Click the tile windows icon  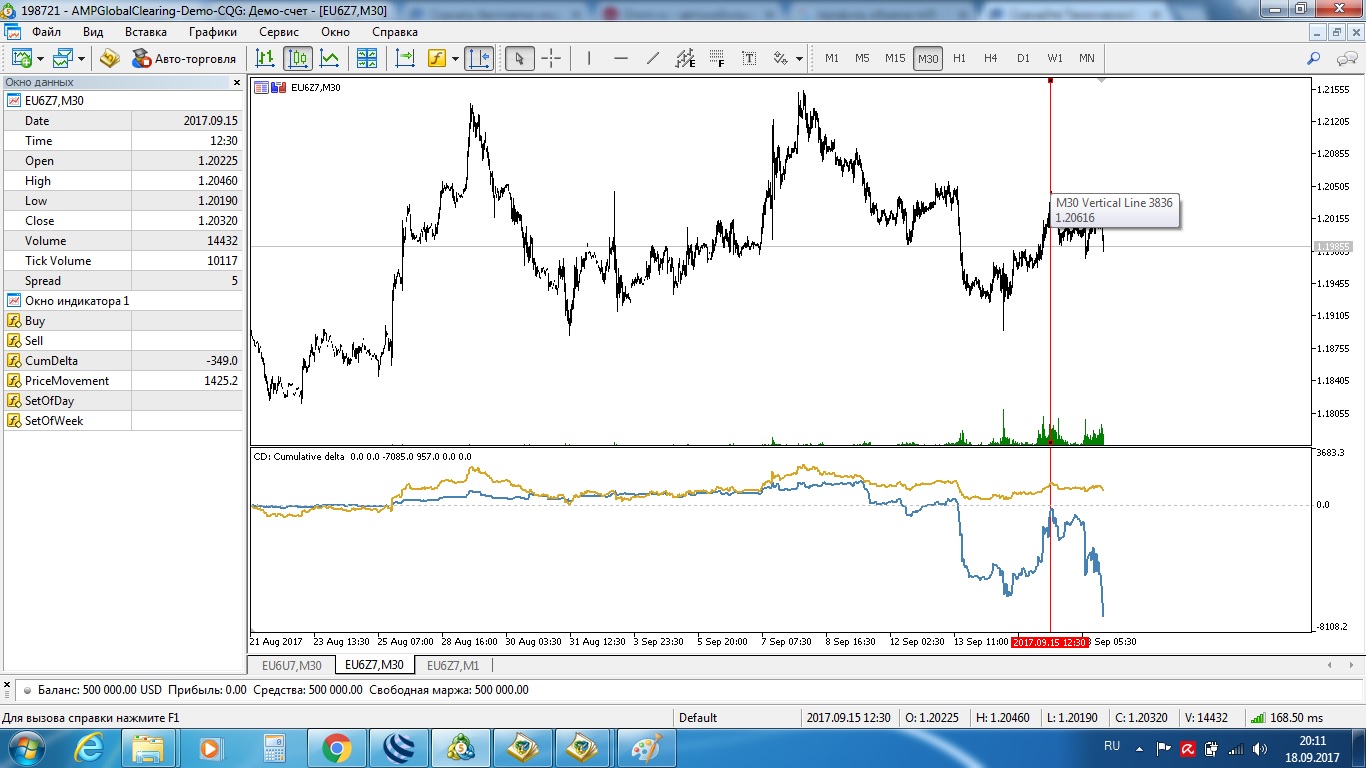tap(366, 58)
